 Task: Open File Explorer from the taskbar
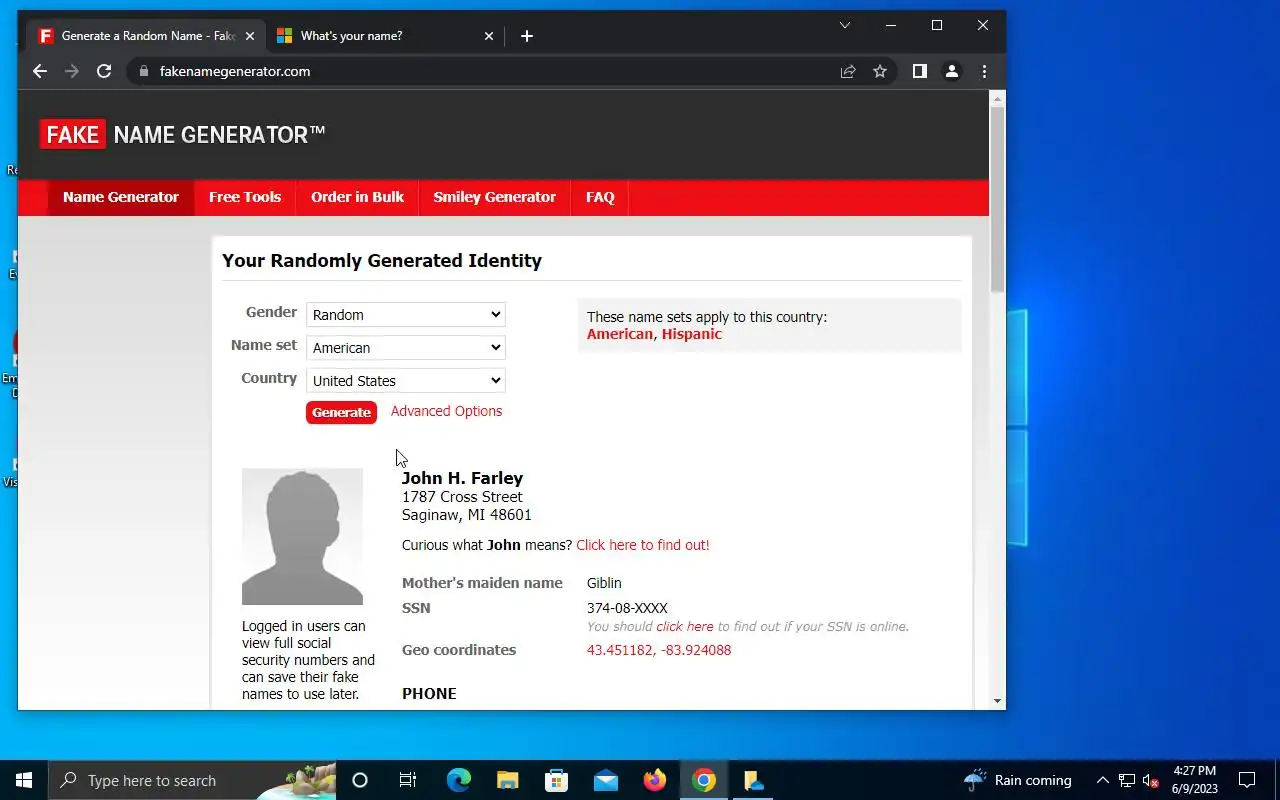click(x=508, y=780)
